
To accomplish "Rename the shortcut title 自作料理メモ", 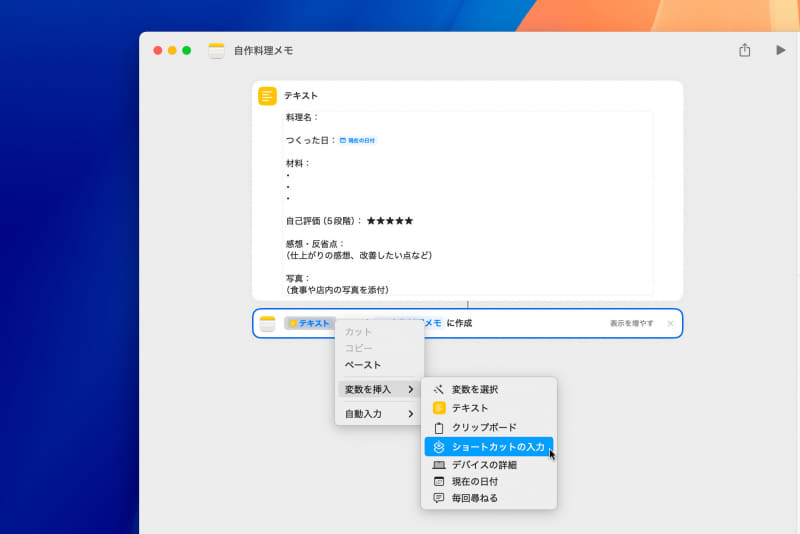I will click(263, 50).
